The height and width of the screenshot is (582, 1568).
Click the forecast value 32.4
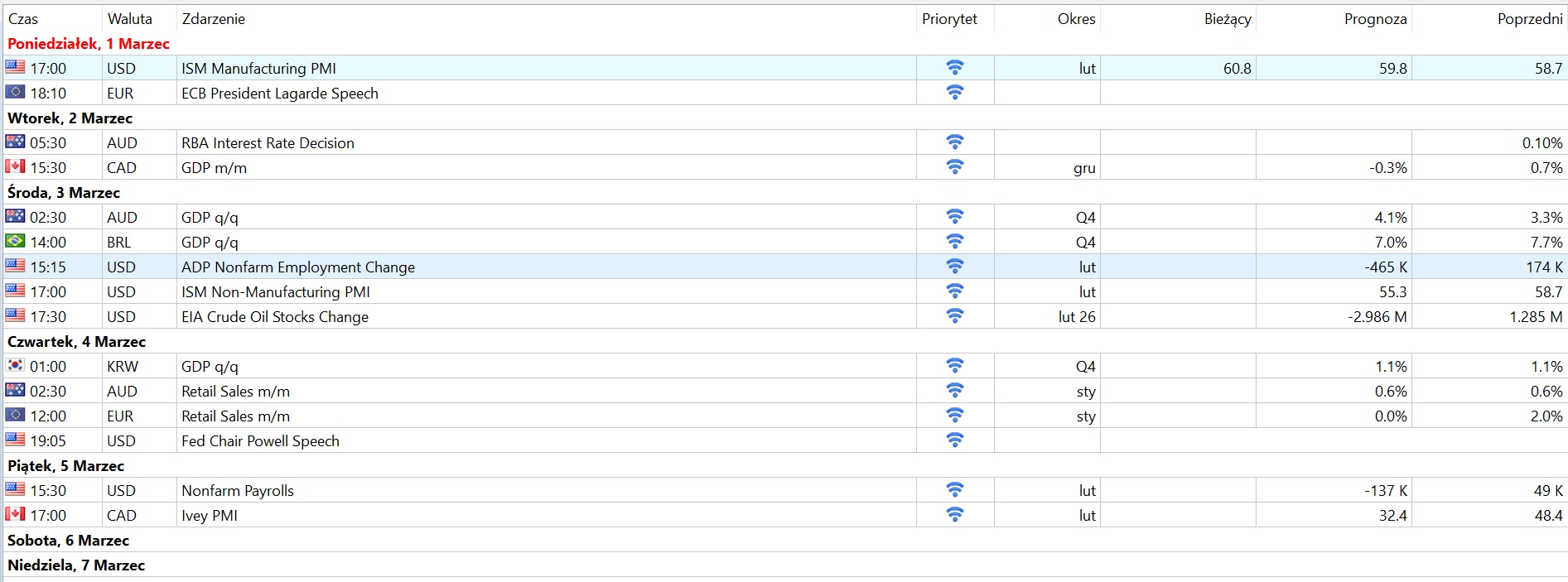click(x=1392, y=515)
